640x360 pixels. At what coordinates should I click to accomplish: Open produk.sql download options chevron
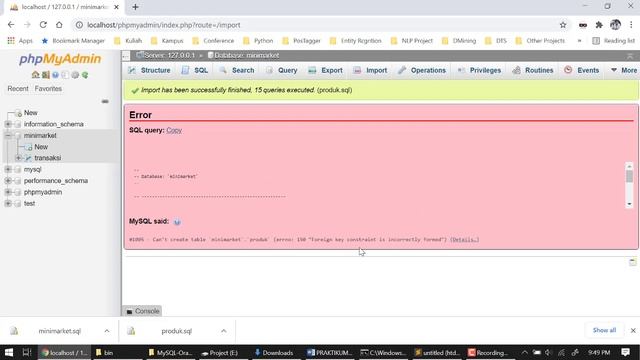224,331
